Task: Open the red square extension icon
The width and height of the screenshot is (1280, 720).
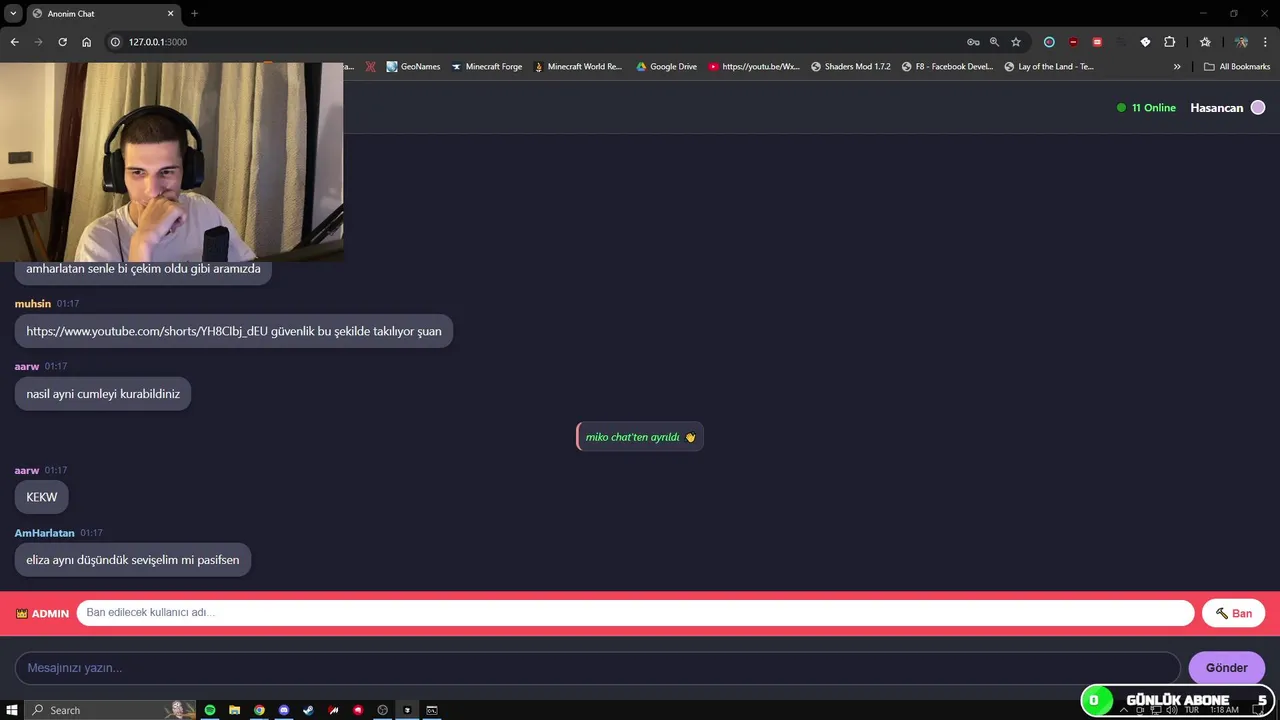Action: [1097, 42]
